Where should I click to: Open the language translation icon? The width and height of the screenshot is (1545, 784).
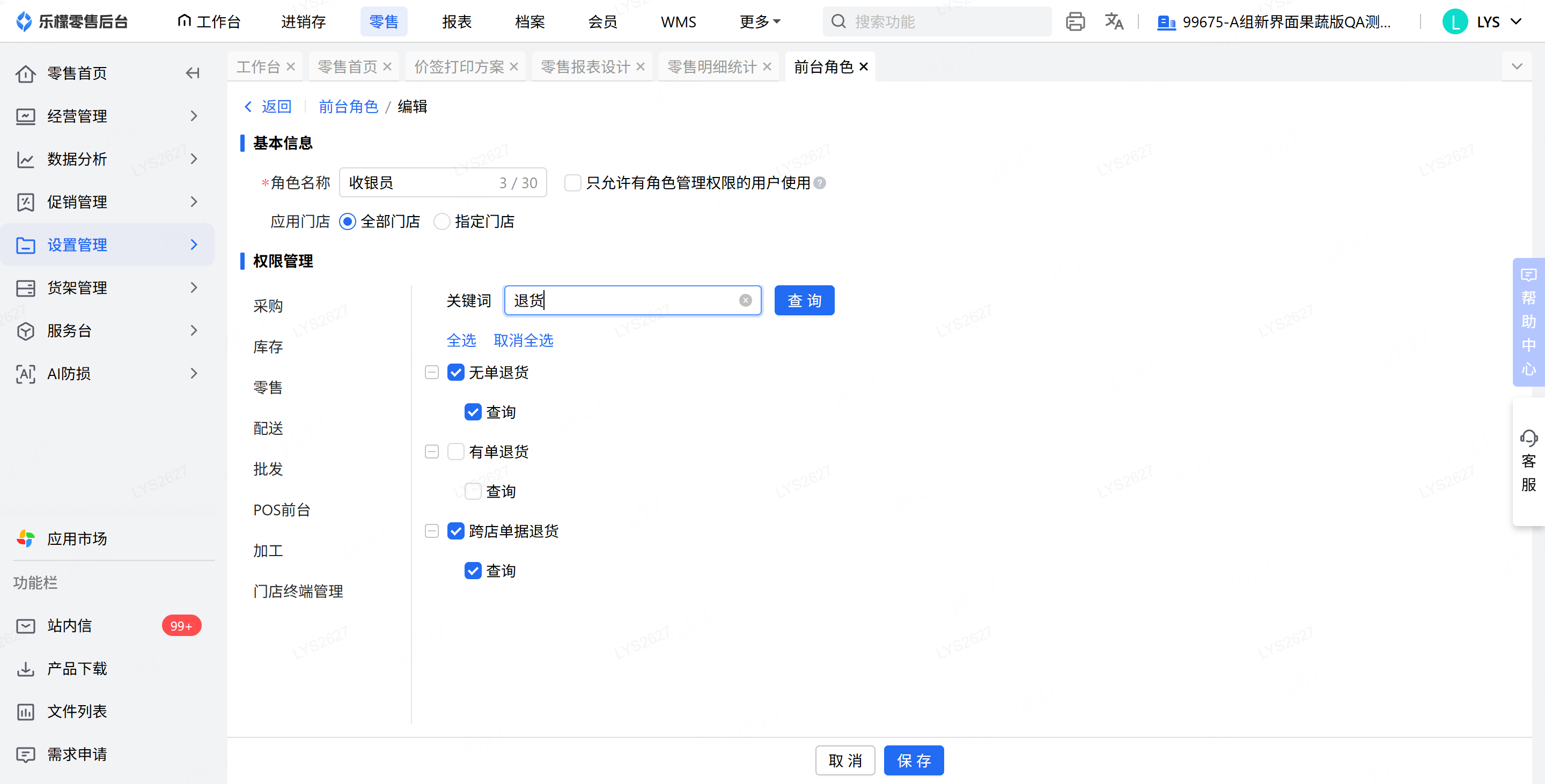tap(1114, 21)
